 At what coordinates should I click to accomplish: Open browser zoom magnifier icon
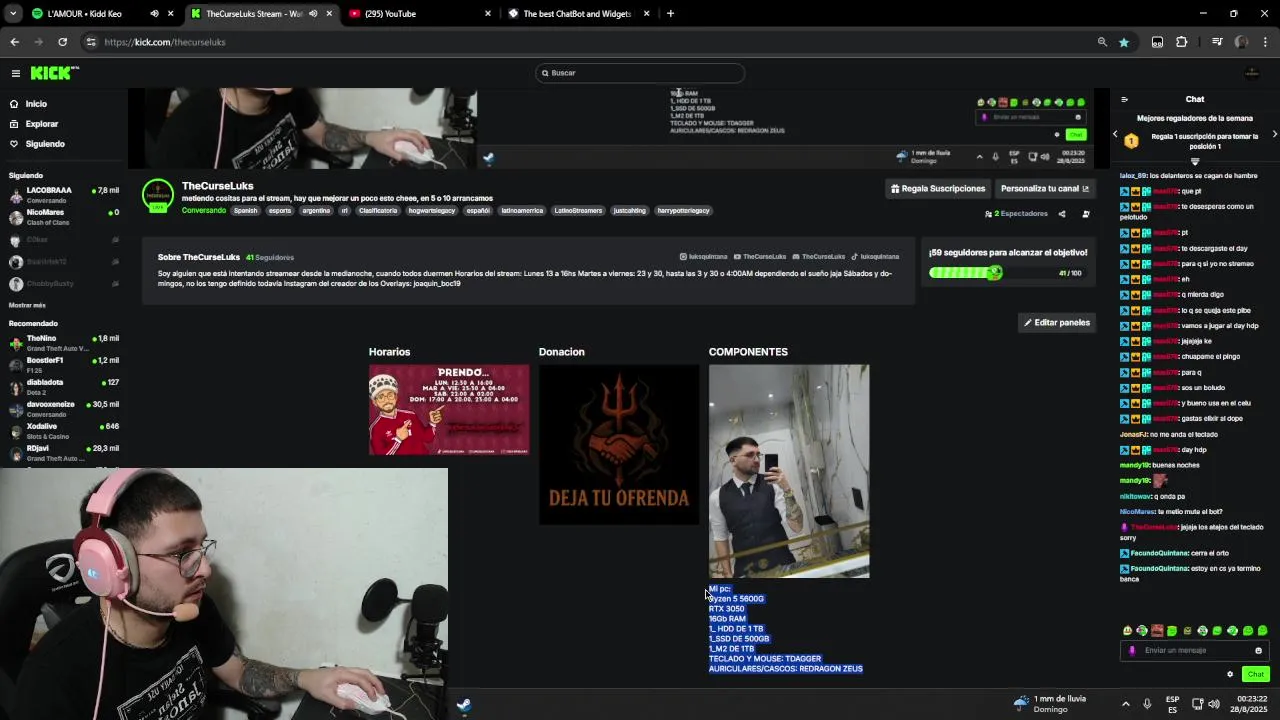click(x=1102, y=42)
